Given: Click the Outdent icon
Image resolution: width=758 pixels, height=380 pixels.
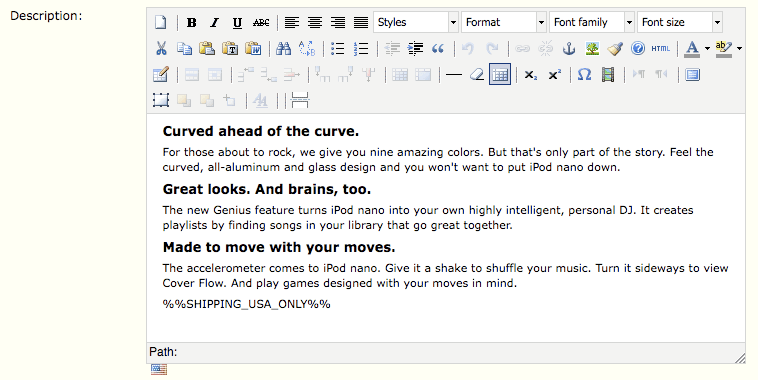Looking at the screenshot, I should point(392,48).
